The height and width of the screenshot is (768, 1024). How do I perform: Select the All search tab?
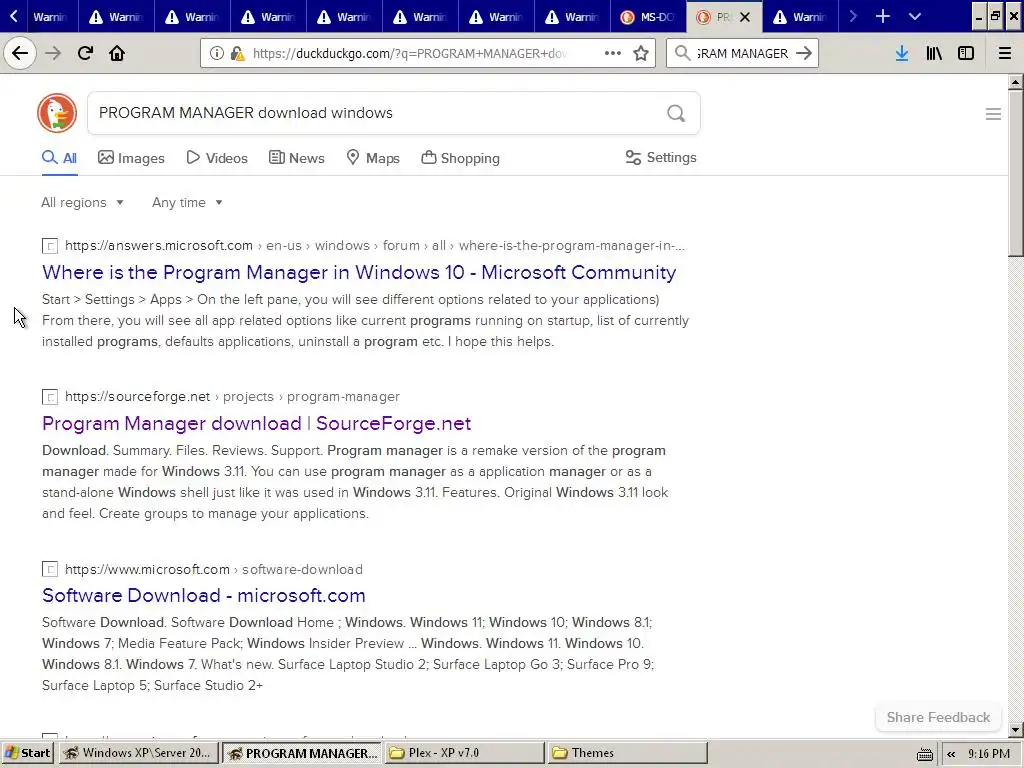(59, 158)
